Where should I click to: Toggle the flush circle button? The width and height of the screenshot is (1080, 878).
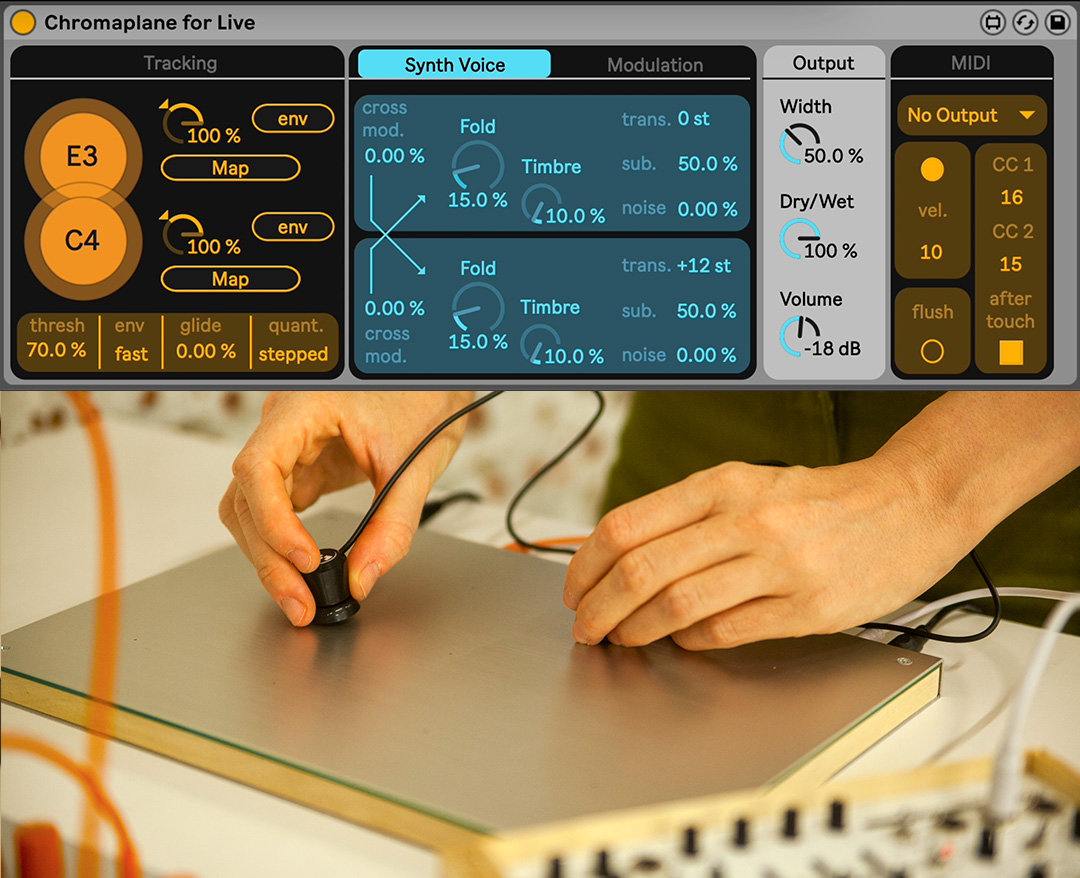[931, 351]
